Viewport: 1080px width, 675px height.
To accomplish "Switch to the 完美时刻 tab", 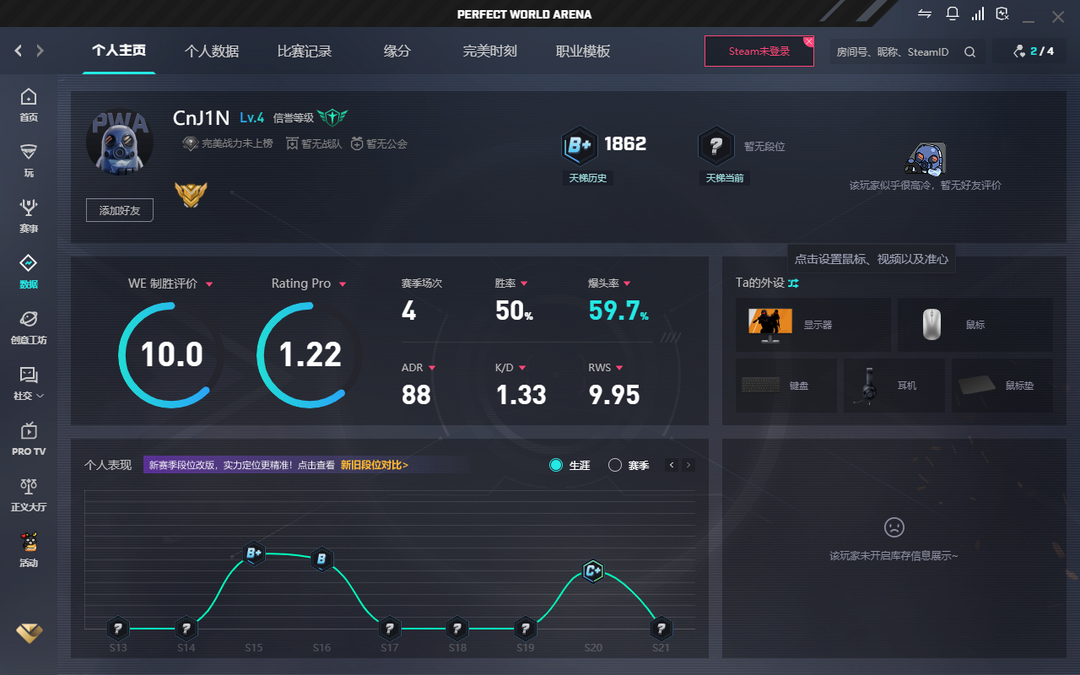I will point(489,51).
